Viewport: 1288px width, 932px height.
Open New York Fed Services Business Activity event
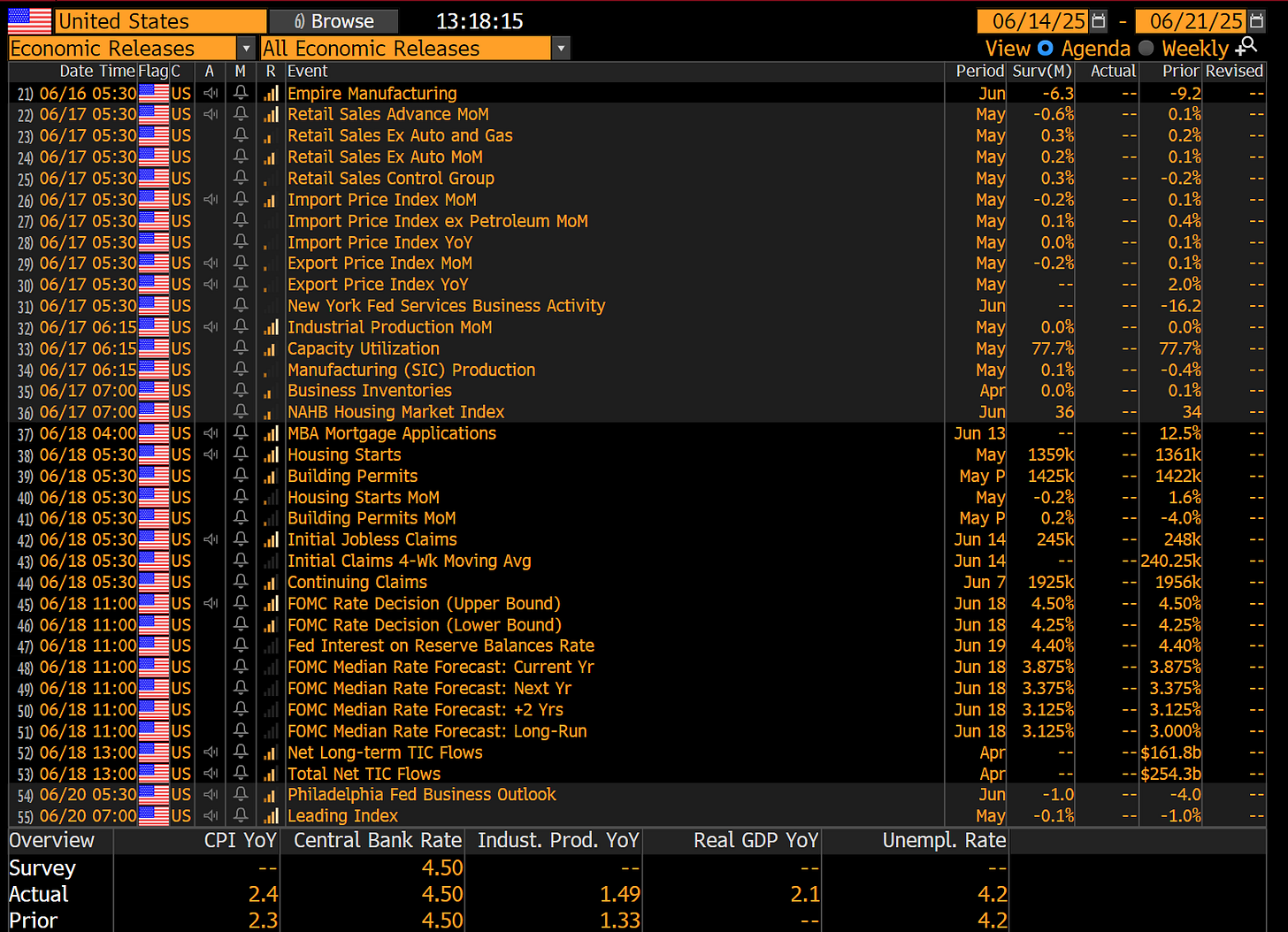pos(447,306)
